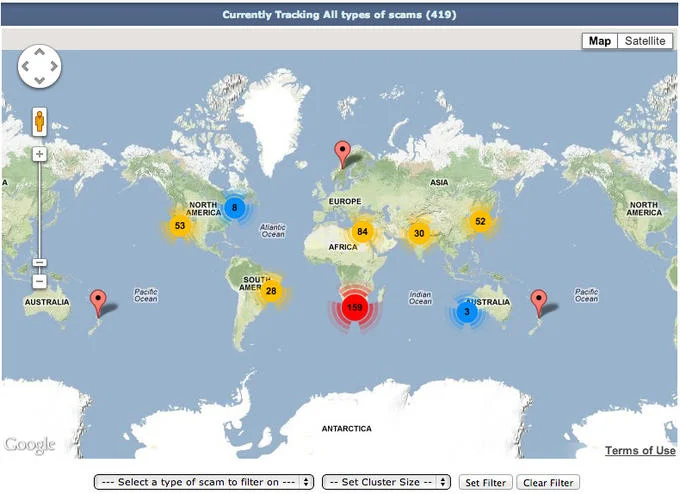Click the 'Currently Tracking All types of scams (419)' header
The height and width of the screenshot is (494, 680).
(x=340, y=15)
